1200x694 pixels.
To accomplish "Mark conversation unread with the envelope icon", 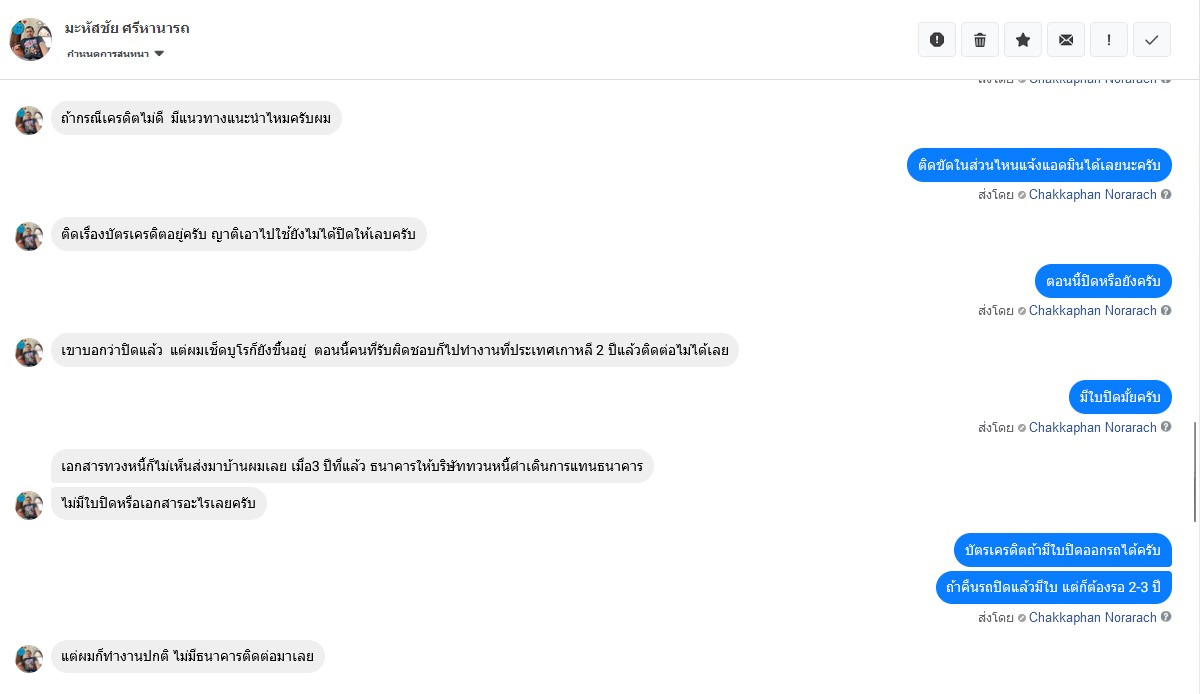I will click(x=1066, y=40).
